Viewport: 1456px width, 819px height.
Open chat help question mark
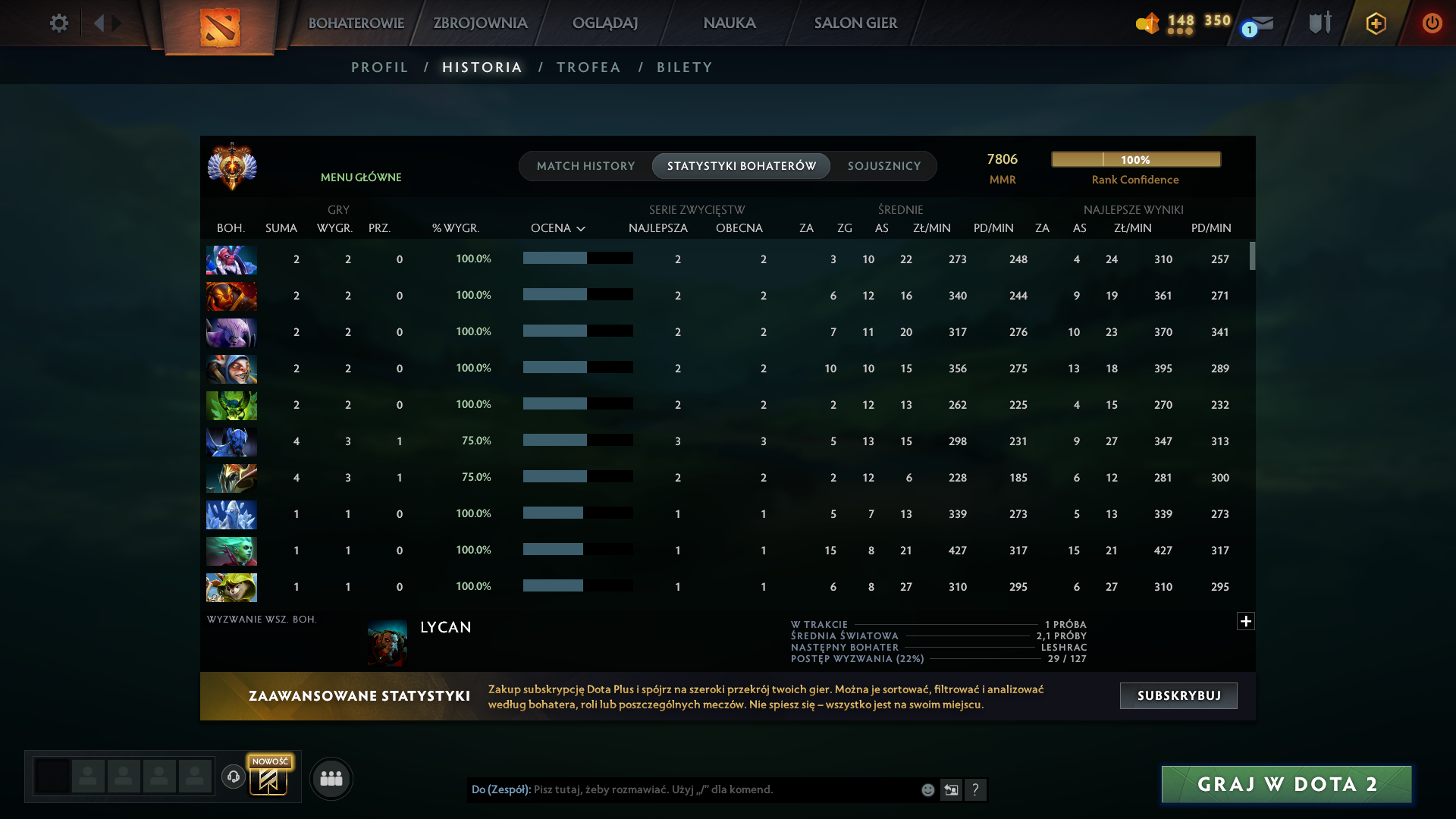tap(975, 790)
